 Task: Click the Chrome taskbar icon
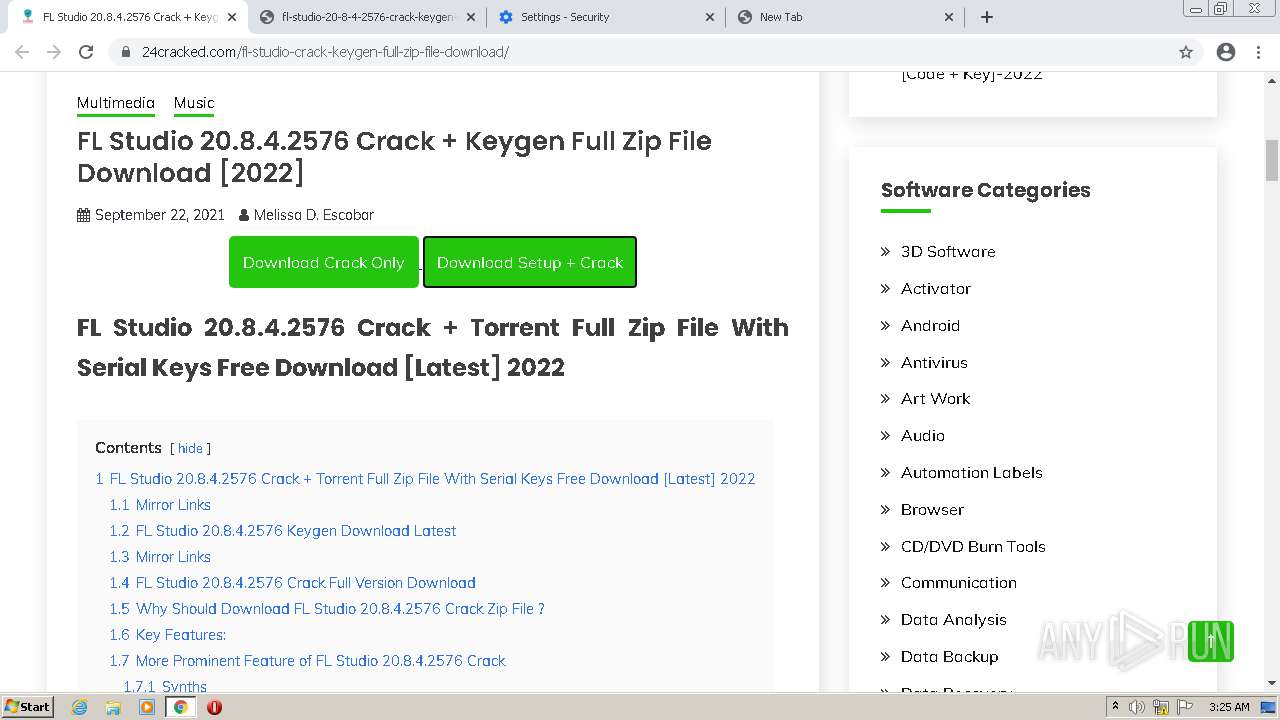tap(180, 707)
